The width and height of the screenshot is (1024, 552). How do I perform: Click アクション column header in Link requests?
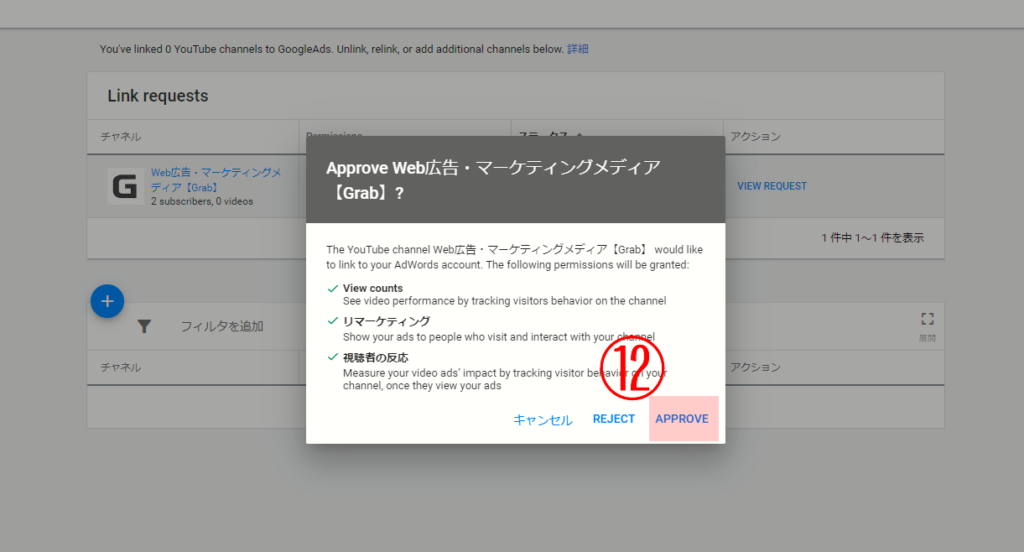coord(755,137)
